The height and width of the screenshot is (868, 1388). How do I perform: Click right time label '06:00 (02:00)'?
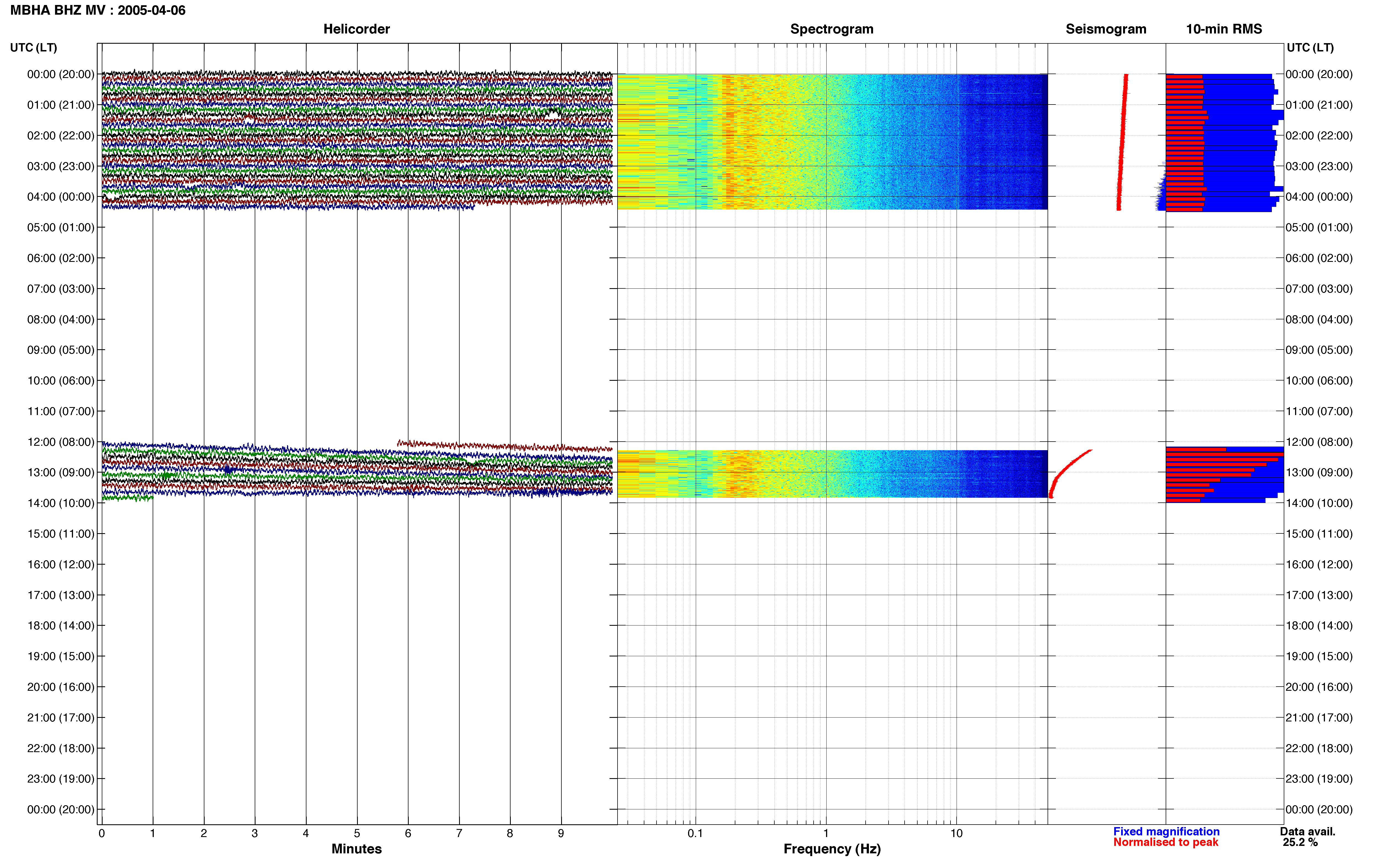pyautogui.click(x=1319, y=258)
